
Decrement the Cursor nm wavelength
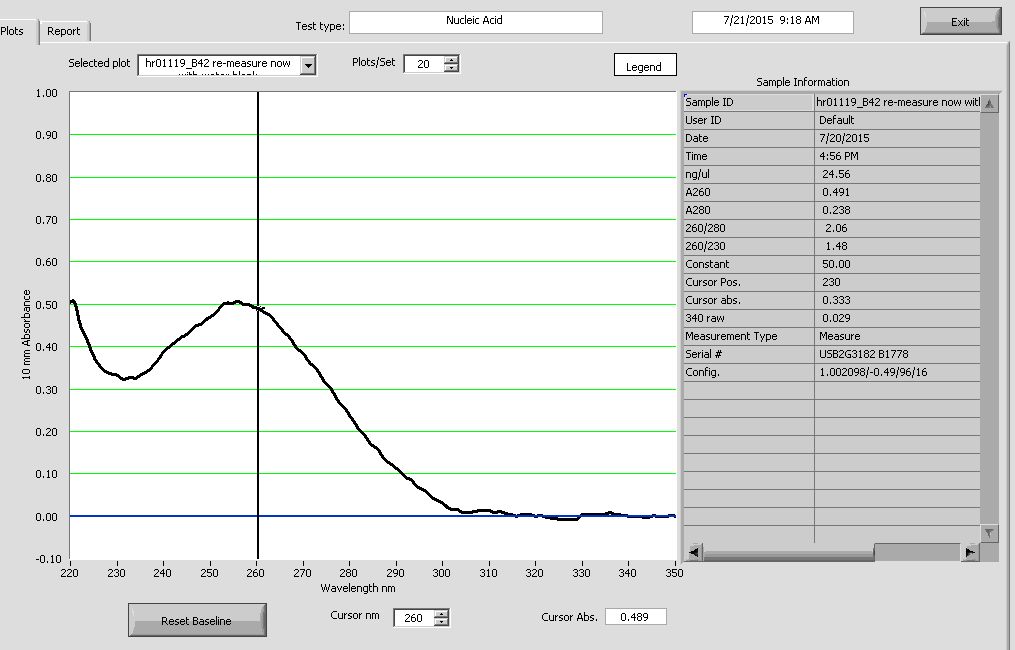click(x=441, y=623)
